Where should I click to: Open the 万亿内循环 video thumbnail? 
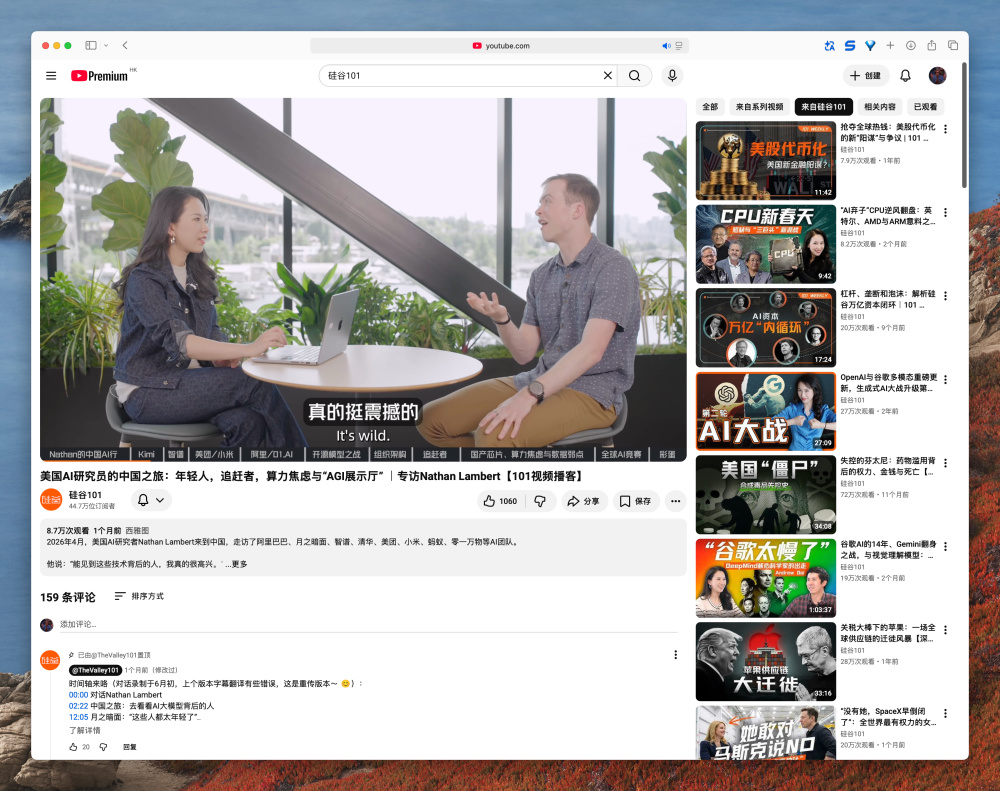pyautogui.click(x=765, y=328)
